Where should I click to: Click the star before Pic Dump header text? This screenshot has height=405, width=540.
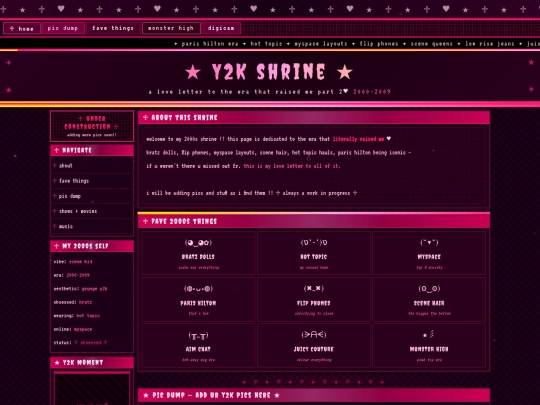point(146,395)
